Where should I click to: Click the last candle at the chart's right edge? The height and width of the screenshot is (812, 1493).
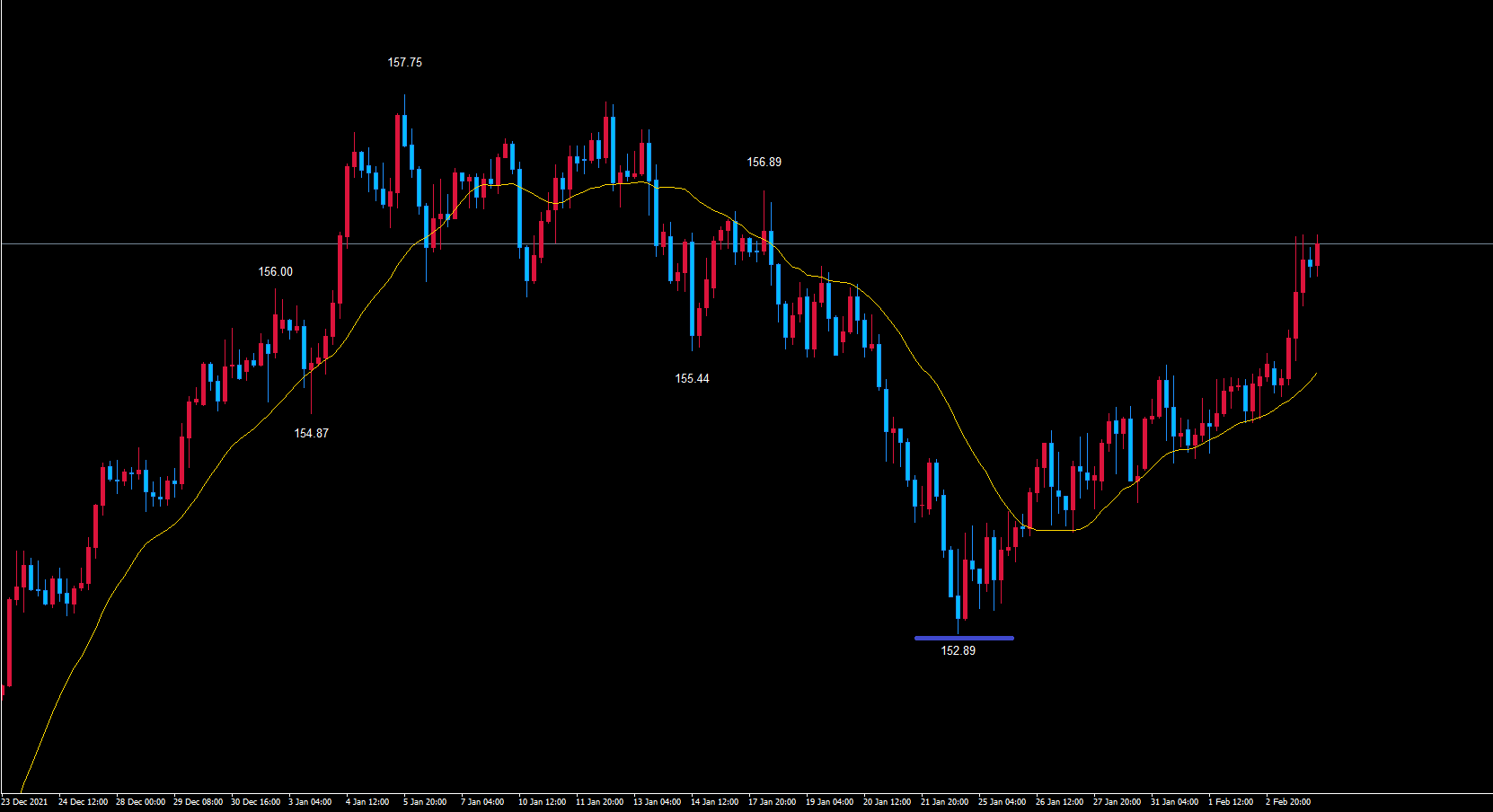[1317, 252]
